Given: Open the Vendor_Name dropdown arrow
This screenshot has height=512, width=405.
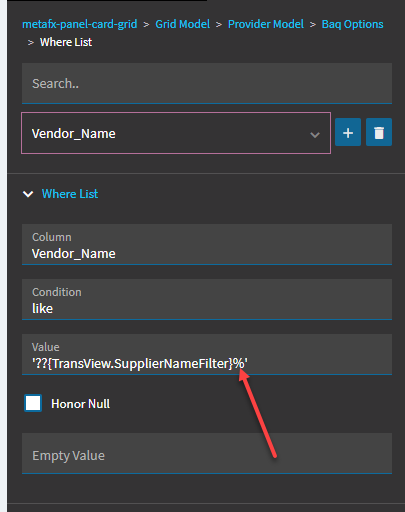Looking at the screenshot, I should coord(315,135).
